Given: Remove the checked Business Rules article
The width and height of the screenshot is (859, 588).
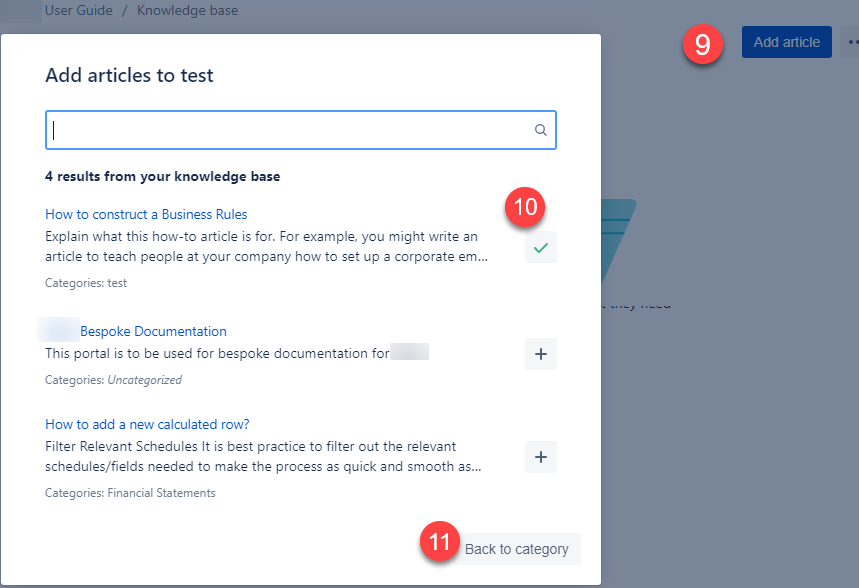Looking at the screenshot, I should click(541, 247).
